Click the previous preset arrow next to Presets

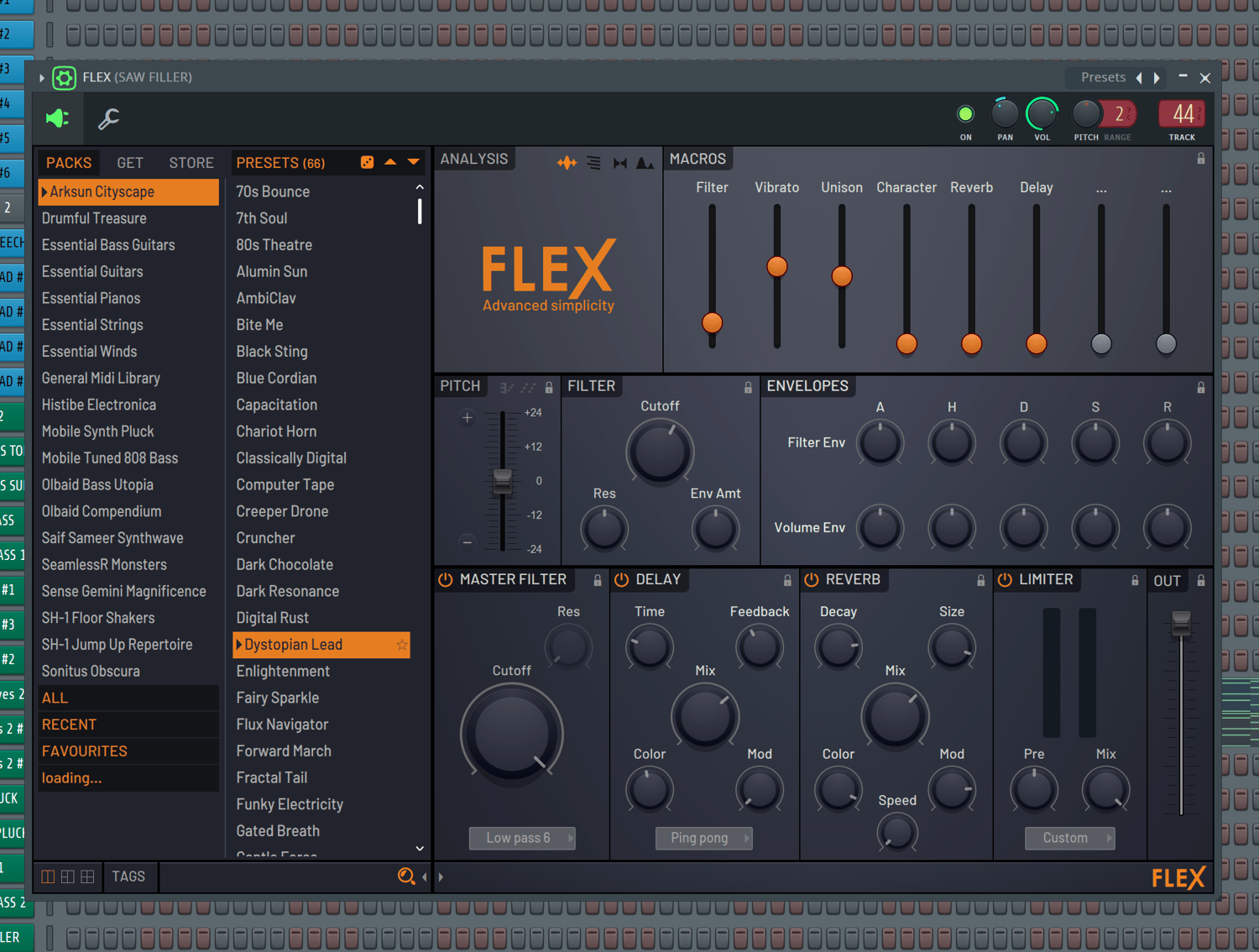[1139, 78]
